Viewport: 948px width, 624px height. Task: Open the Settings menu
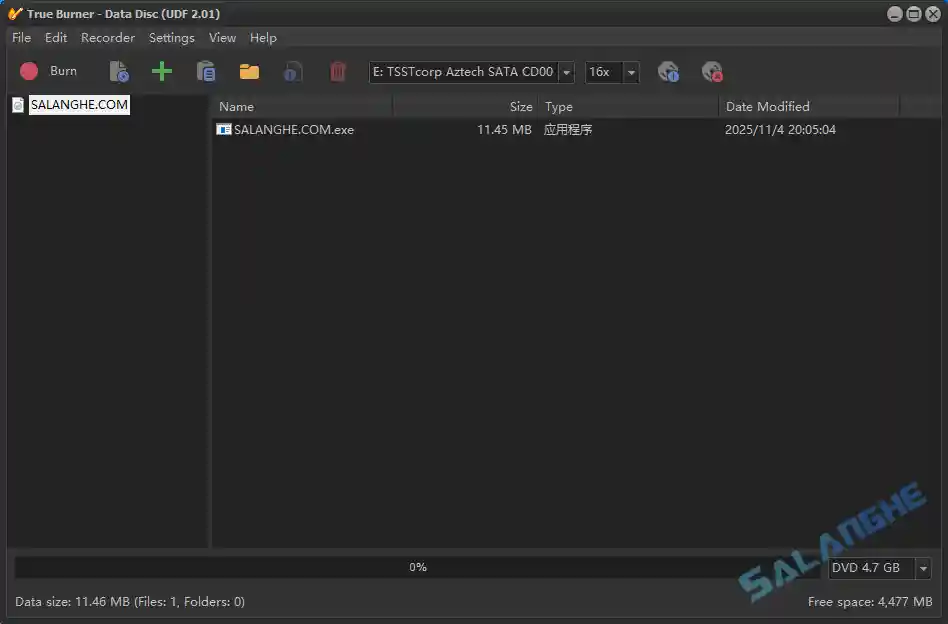[171, 37]
